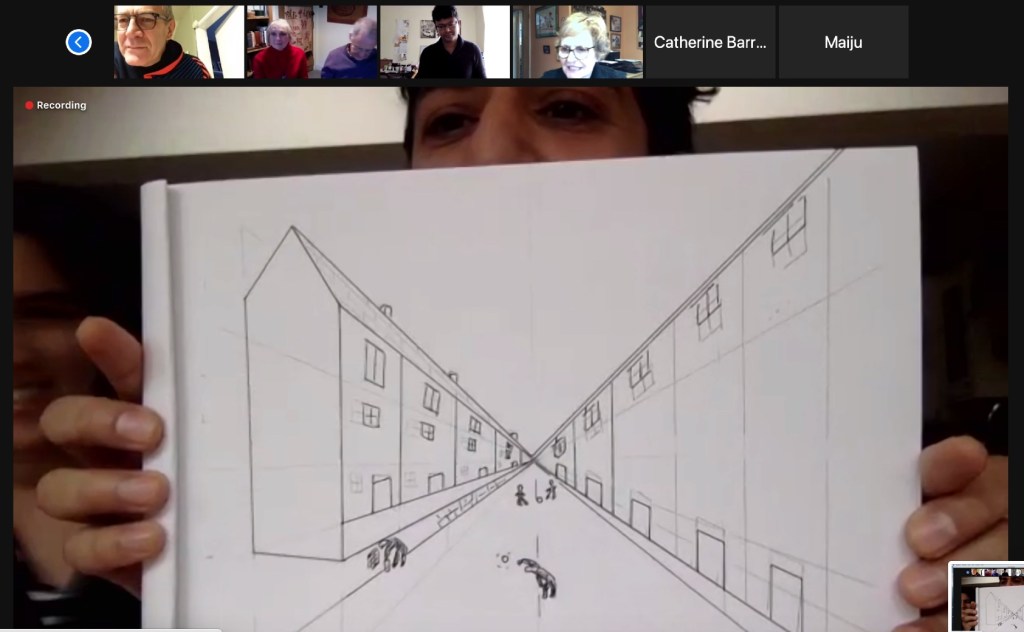The height and width of the screenshot is (632, 1024).
Task: Click the horizontal scrollbar below the video
Action: click(x=110, y=629)
